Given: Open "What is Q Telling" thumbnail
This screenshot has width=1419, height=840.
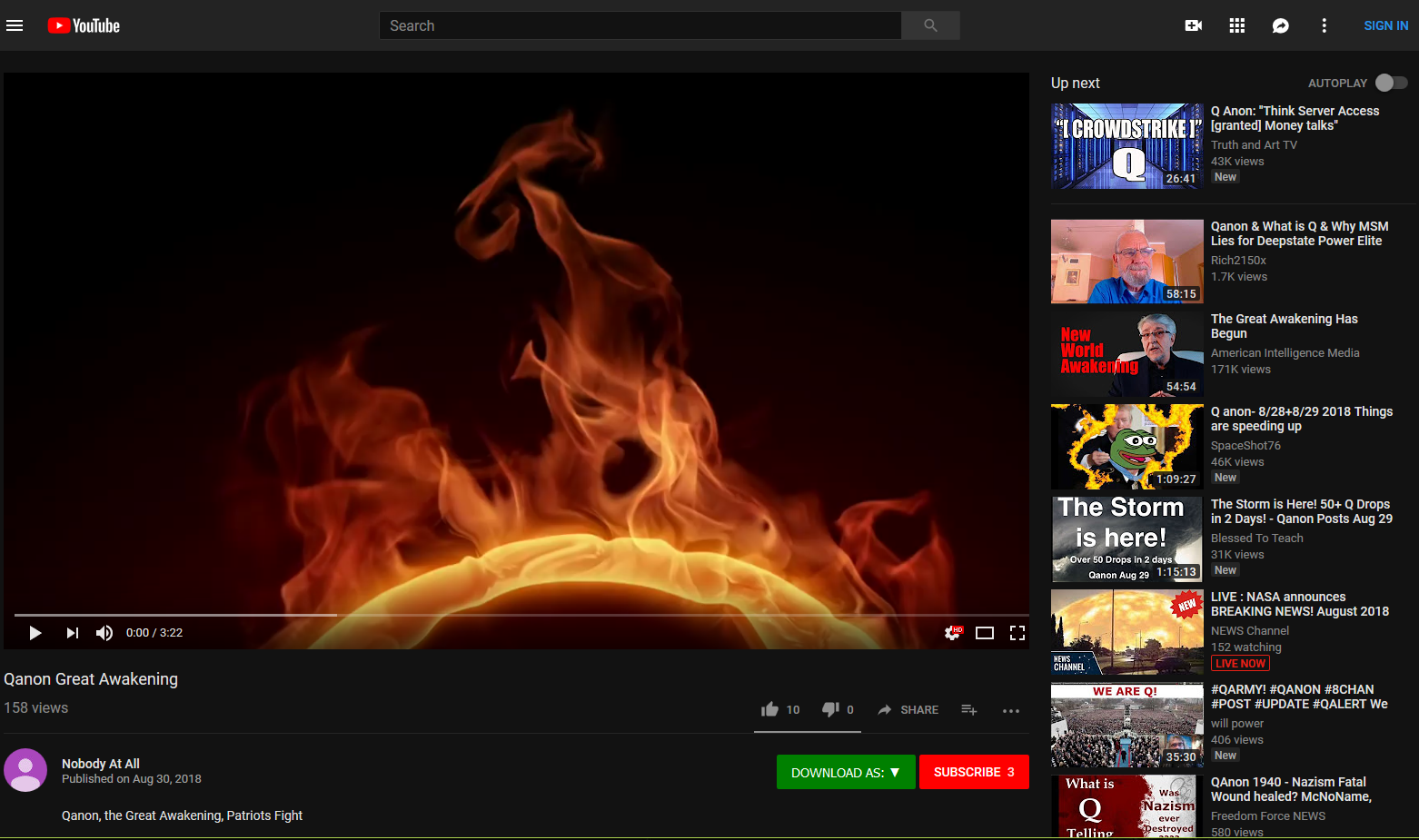Looking at the screenshot, I should (1127, 807).
